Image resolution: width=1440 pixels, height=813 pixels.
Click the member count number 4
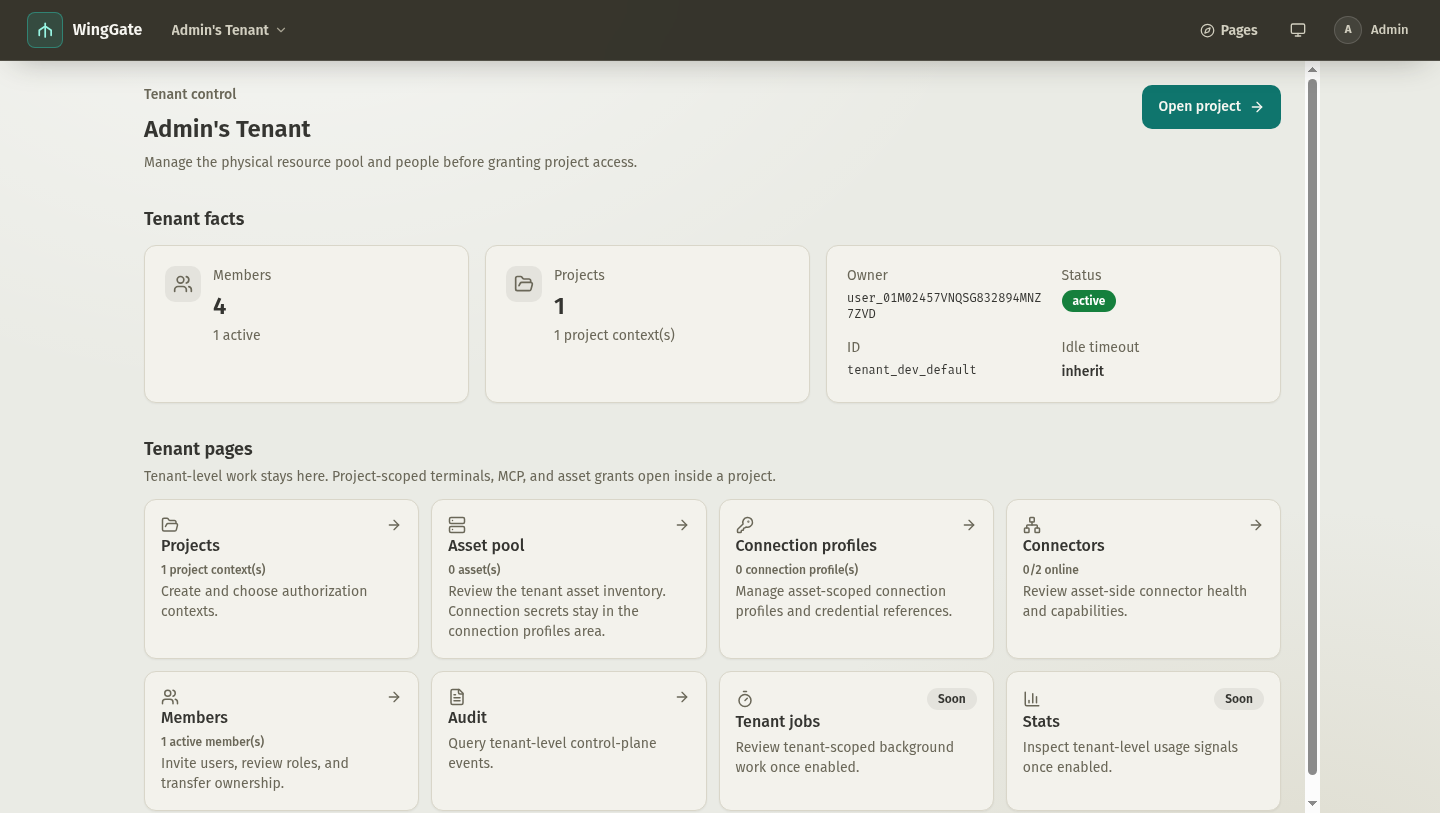[220, 306]
